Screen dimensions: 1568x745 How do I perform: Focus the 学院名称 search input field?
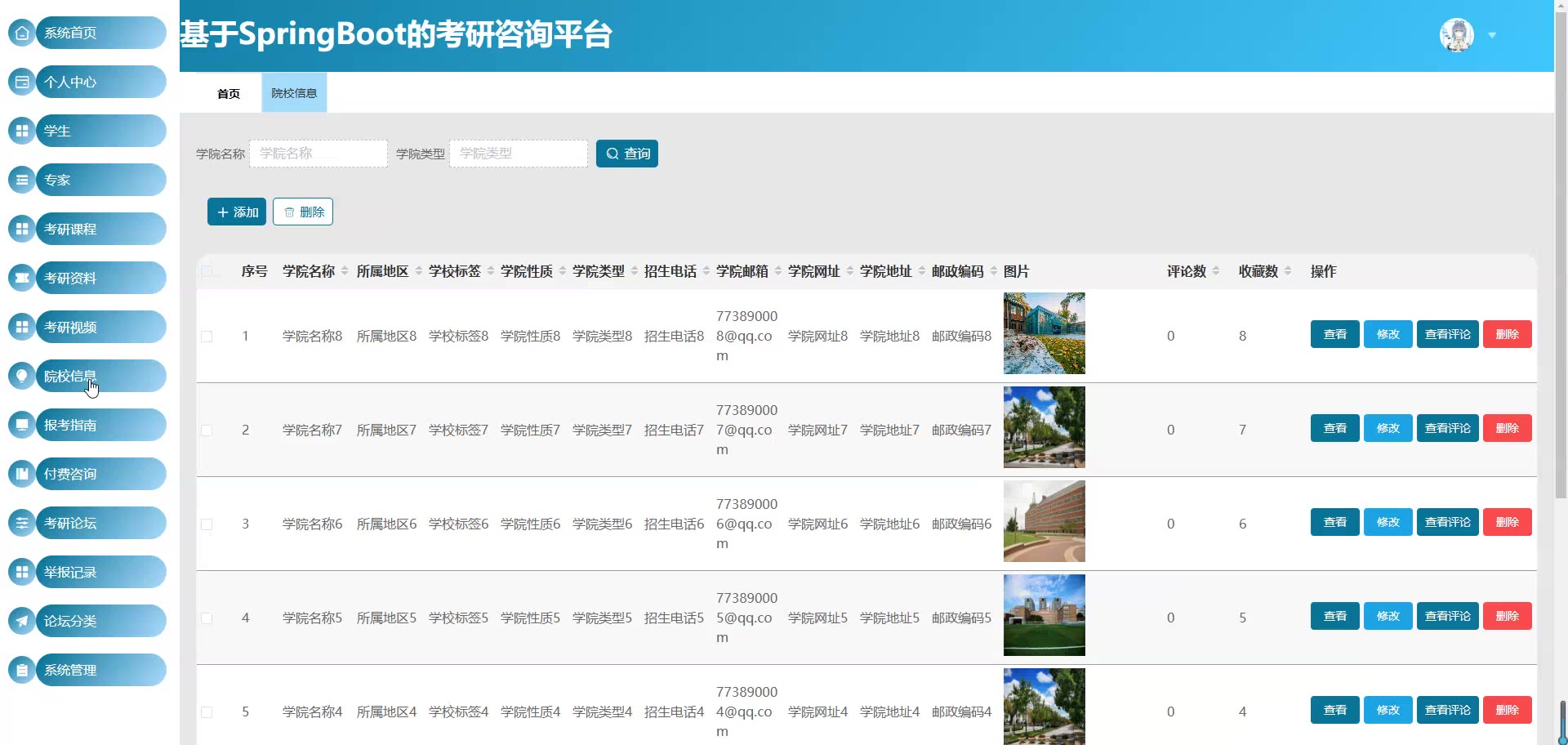(x=318, y=154)
